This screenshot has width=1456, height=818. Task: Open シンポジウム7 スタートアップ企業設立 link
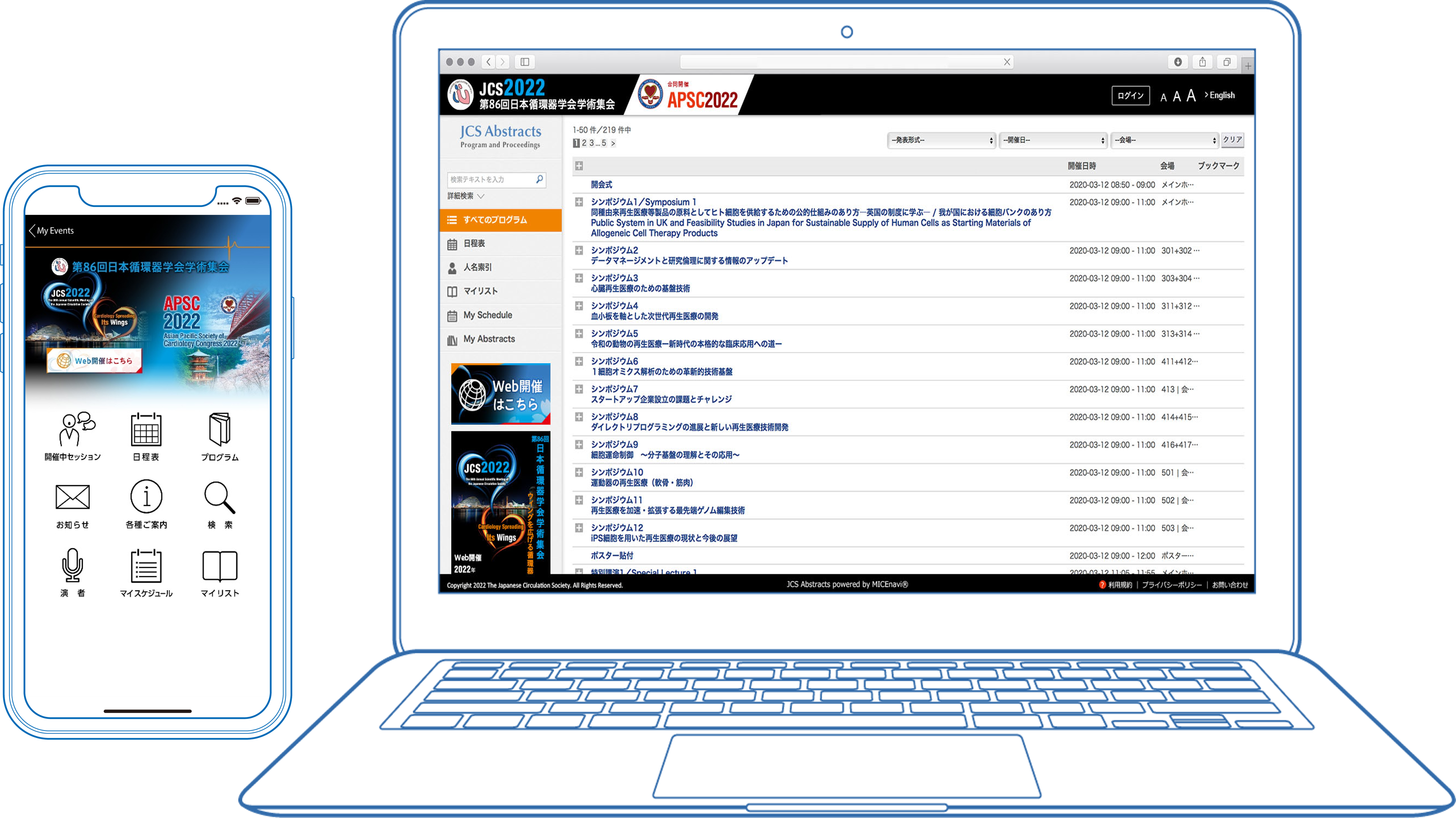tap(661, 394)
